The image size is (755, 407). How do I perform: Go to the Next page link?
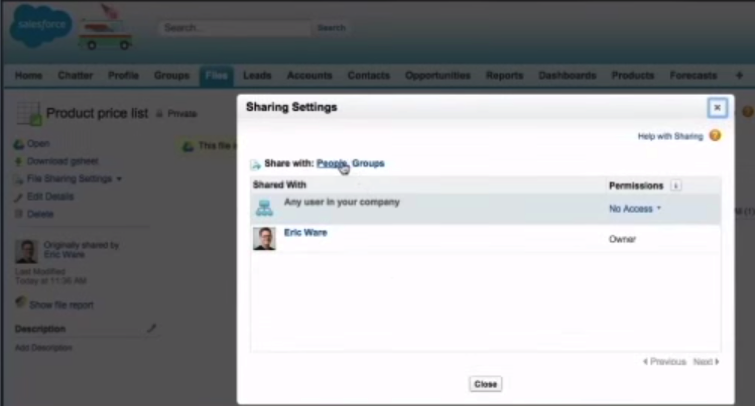[706, 362]
